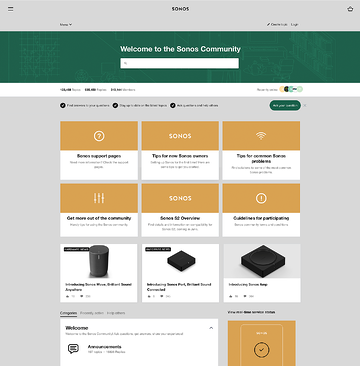Click the like icon under the Sonos Port article

pyautogui.click(x=149, y=296)
